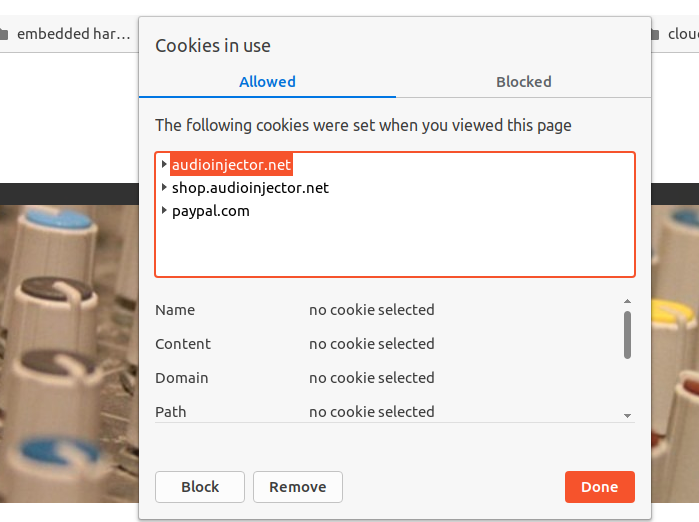Viewport: 699px width, 522px height.
Task: Open the embedded har… bookmark folder
Action: coord(65,34)
